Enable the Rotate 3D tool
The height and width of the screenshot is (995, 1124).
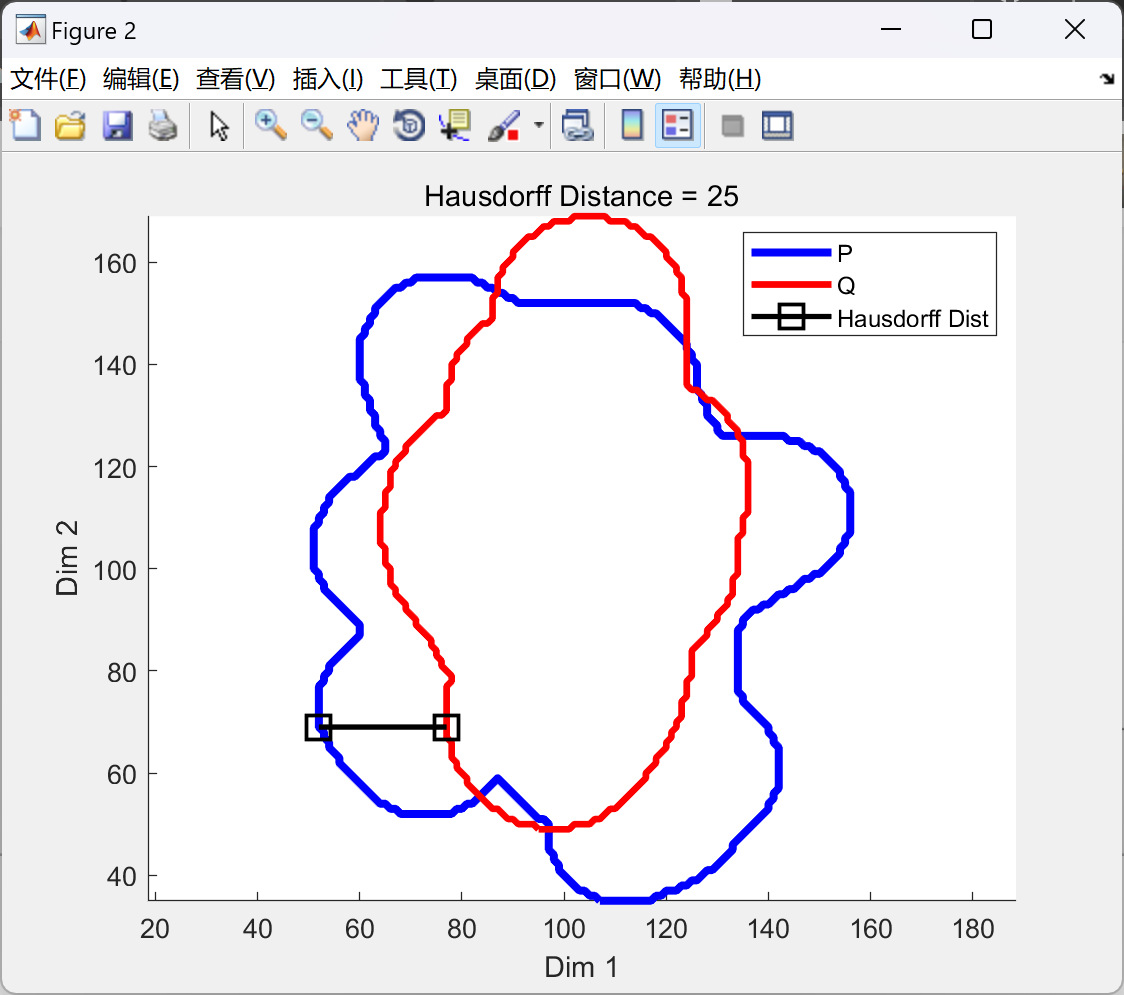pos(409,125)
